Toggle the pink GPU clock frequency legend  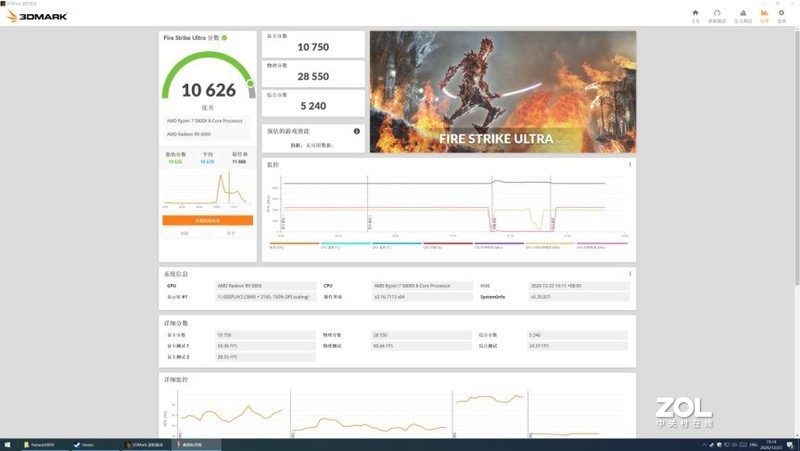602,245
